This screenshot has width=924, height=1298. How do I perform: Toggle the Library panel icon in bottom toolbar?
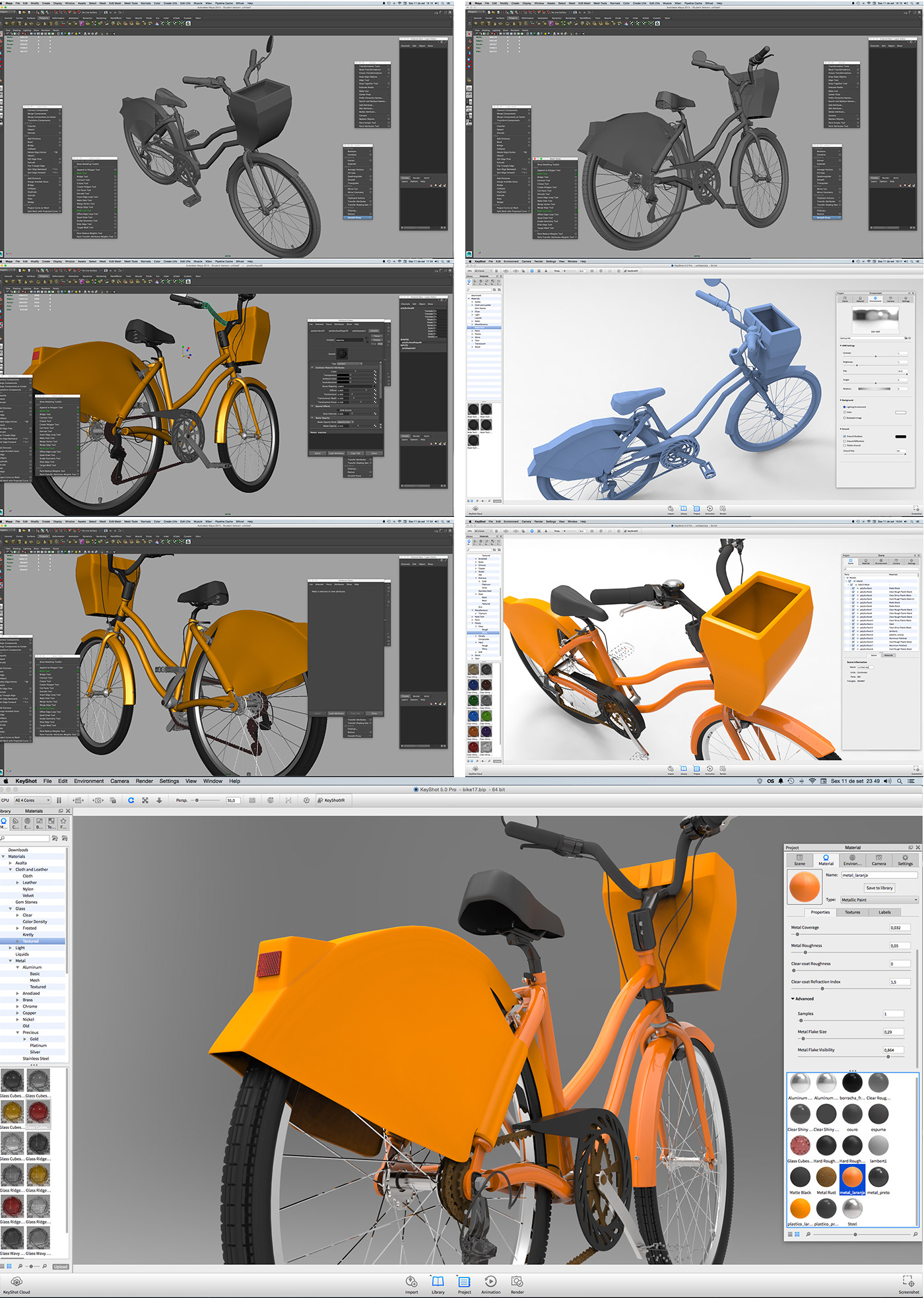coord(438,1285)
